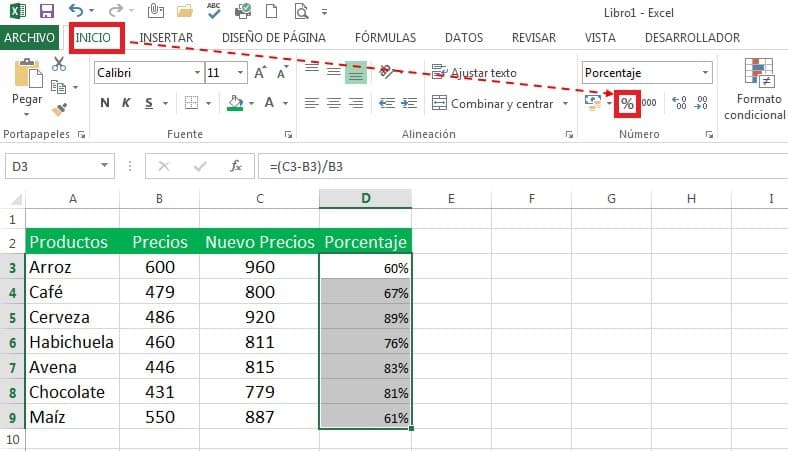This screenshot has width=788, height=451.
Task: Open the FÓRMULAS ribbon tab
Action: [385, 38]
